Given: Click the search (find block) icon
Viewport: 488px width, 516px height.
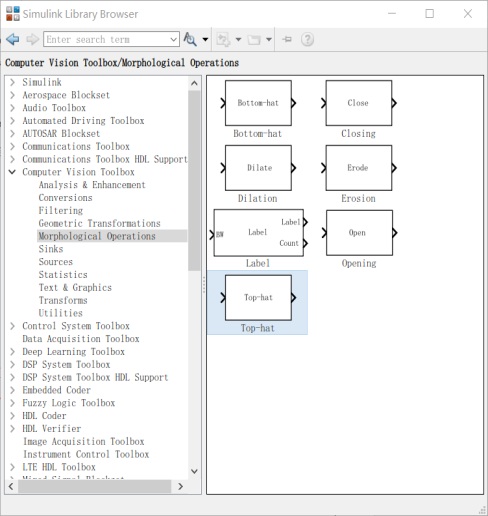Looking at the screenshot, I should (190, 39).
